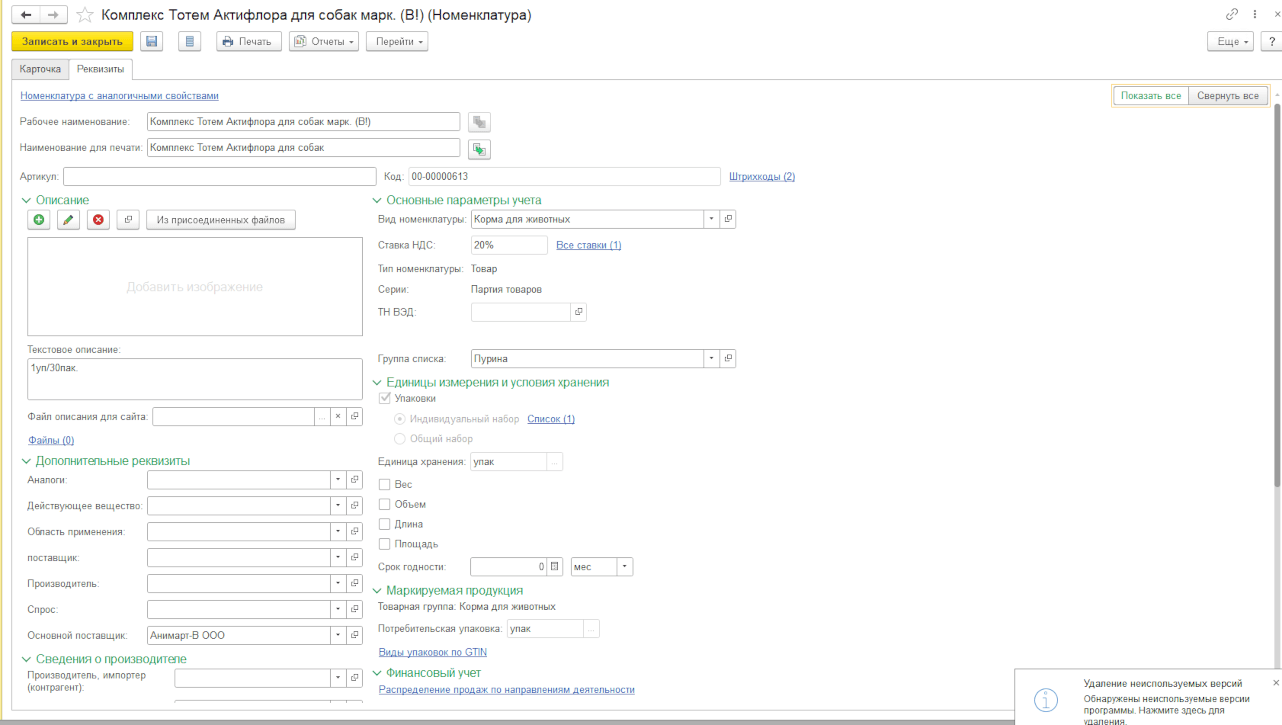The width and height of the screenshot is (1282, 725).
Task: Click the Записать и закрыть button
Action: [71, 41]
